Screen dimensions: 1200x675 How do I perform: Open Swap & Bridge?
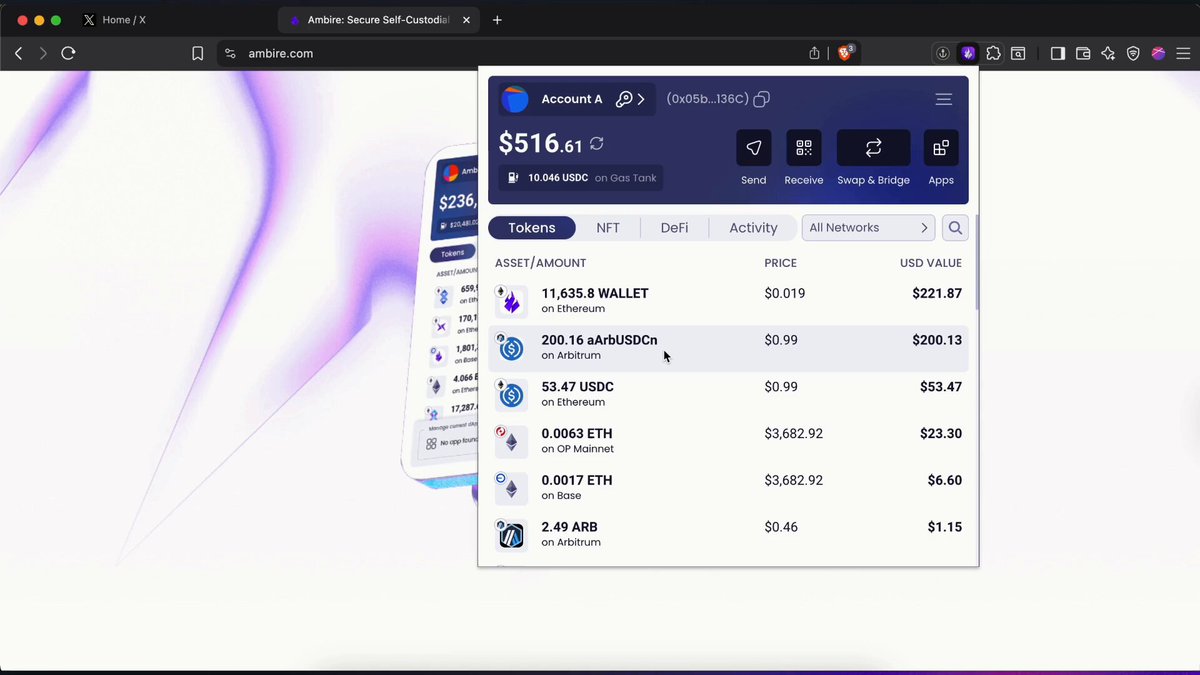(x=873, y=148)
